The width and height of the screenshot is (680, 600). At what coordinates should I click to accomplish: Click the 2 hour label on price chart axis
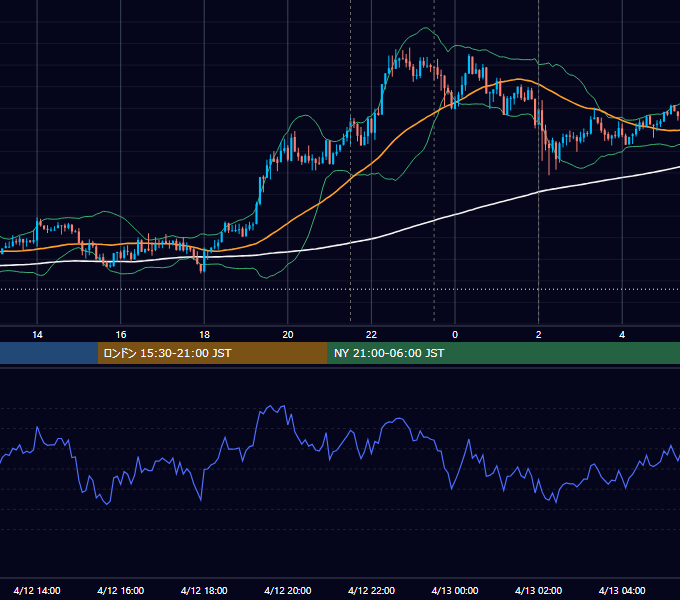pyautogui.click(x=539, y=335)
